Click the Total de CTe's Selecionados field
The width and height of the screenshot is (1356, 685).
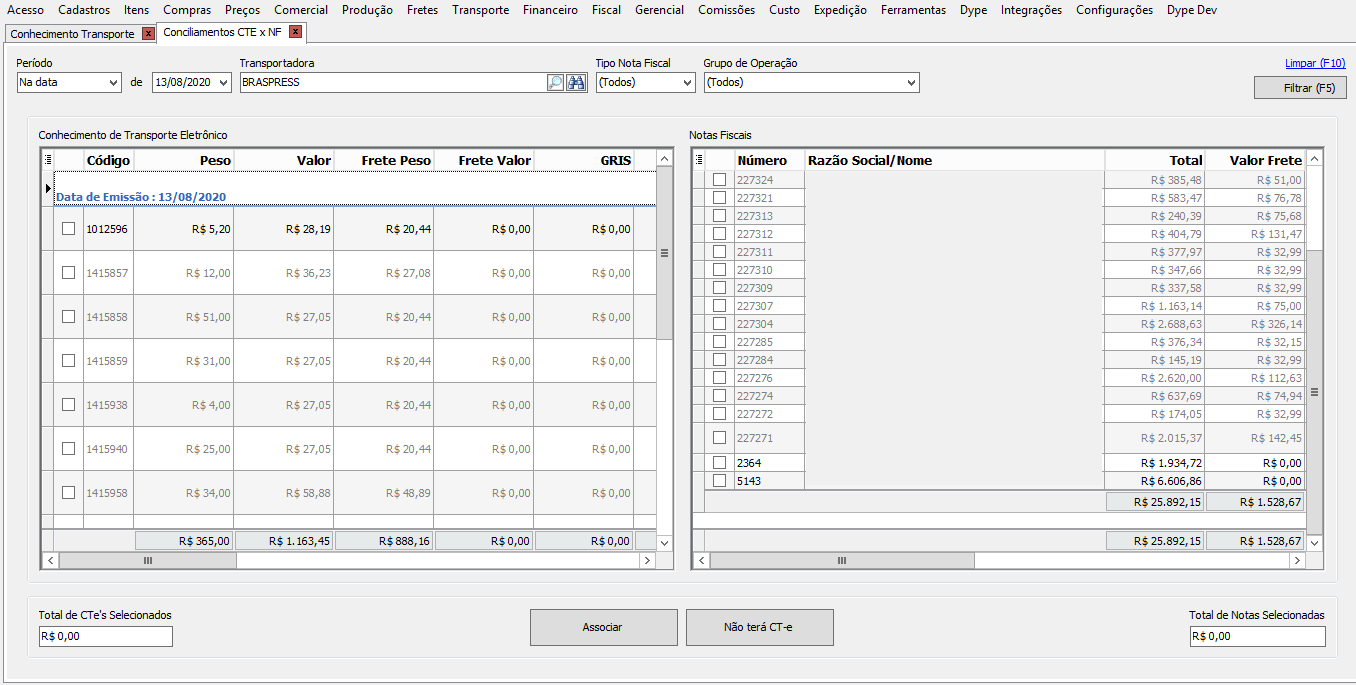105,636
